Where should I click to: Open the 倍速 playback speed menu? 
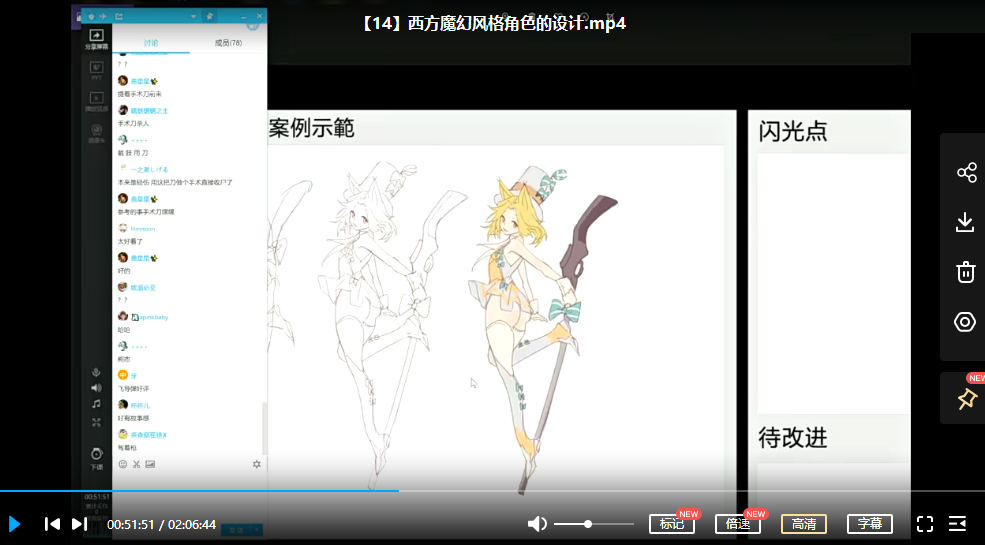(x=737, y=524)
